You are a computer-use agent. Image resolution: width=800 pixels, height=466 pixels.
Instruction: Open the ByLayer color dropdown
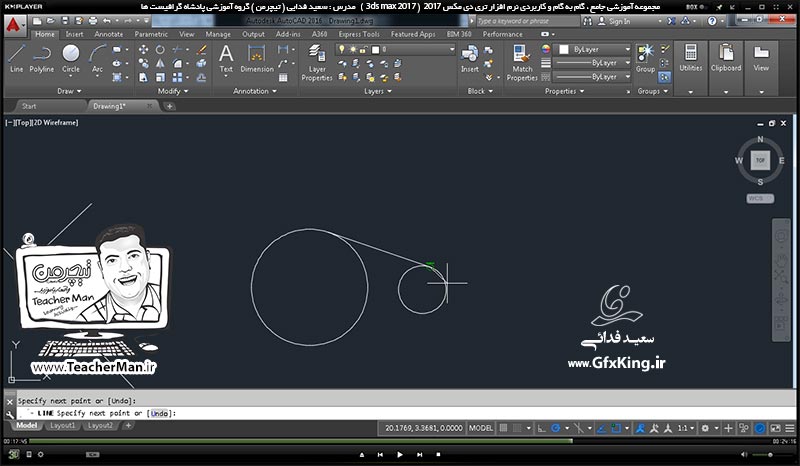click(593, 50)
